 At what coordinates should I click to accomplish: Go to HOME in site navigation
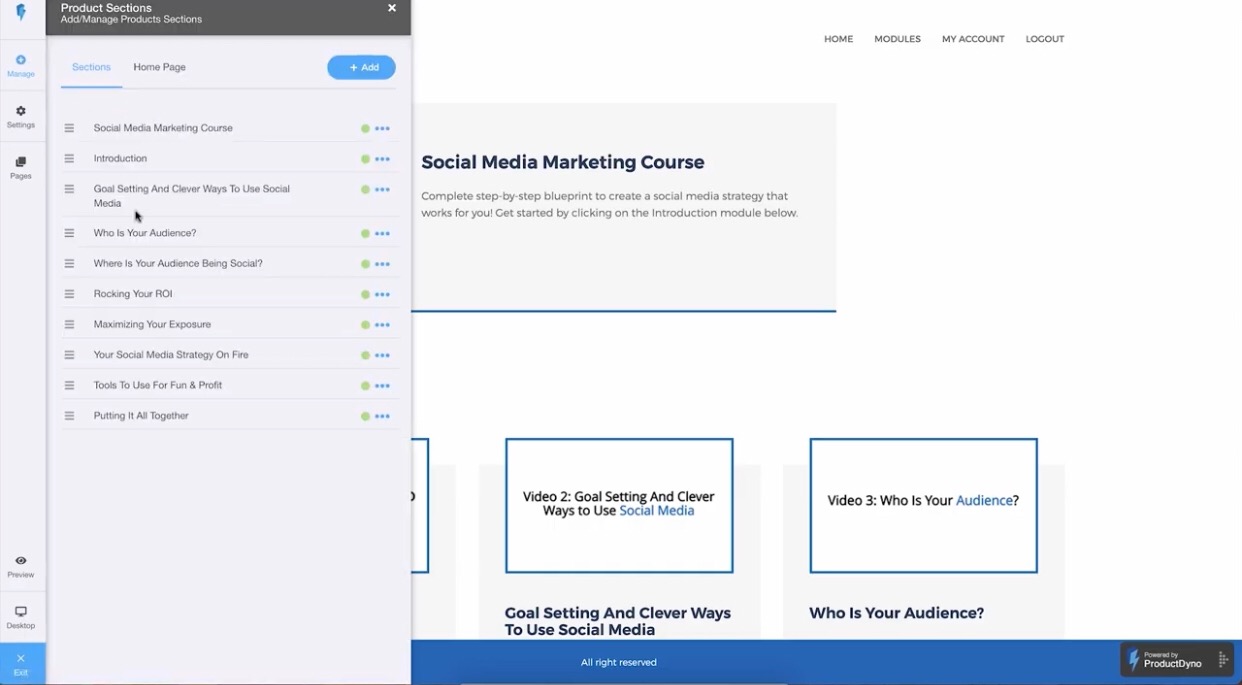(x=838, y=39)
